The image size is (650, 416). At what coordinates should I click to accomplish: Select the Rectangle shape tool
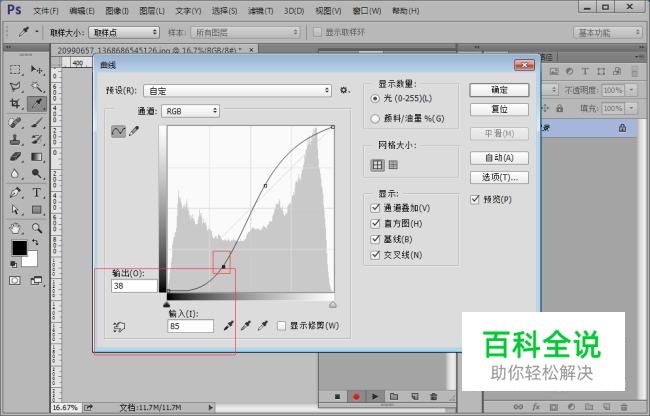click(x=37, y=210)
